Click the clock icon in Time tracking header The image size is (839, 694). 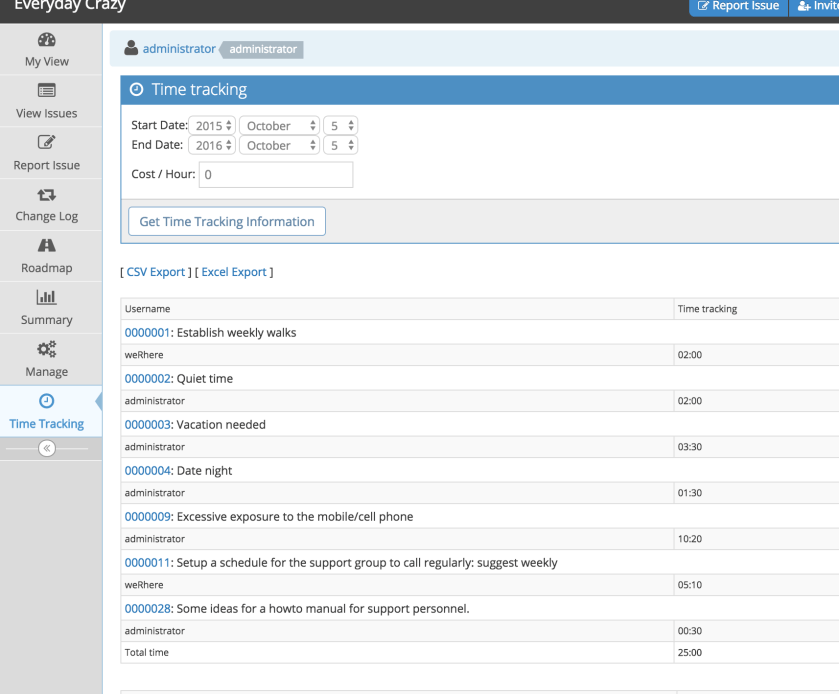coord(137,90)
